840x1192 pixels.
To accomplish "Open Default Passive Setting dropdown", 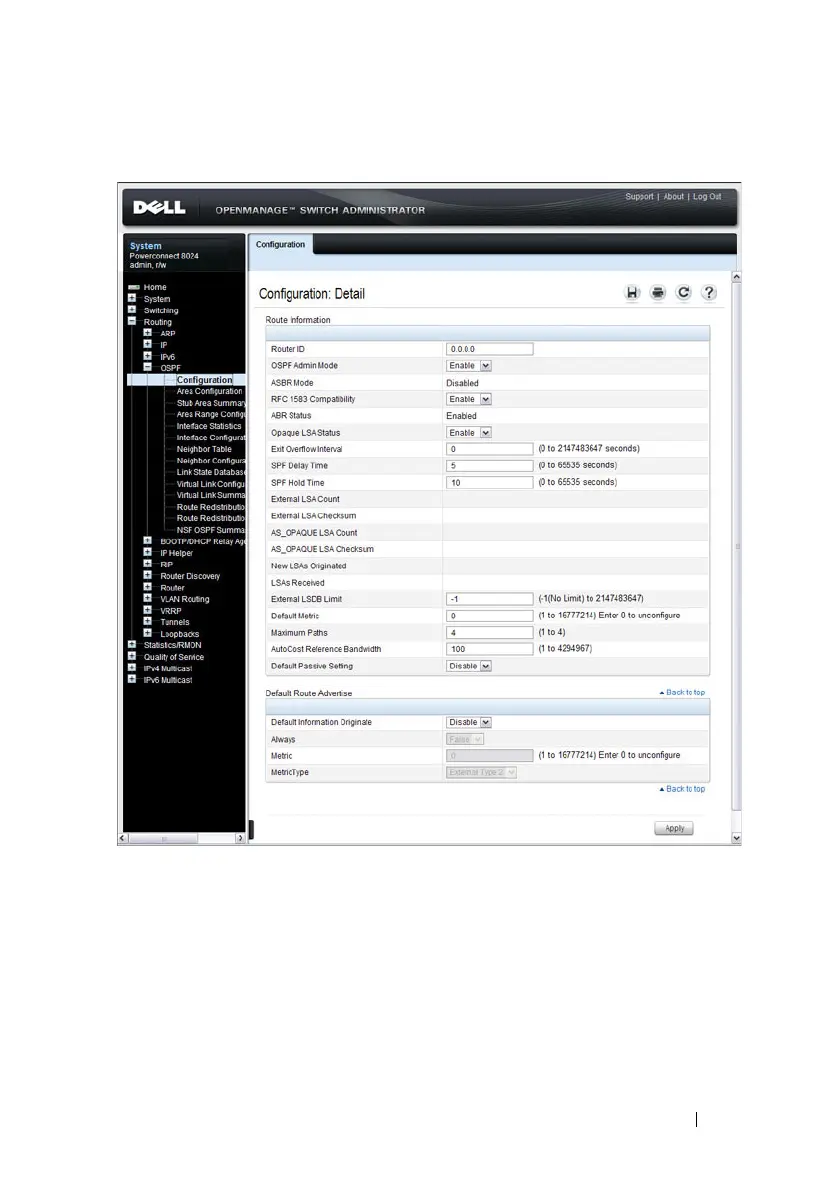I will pyautogui.click(x=469, y=666).
